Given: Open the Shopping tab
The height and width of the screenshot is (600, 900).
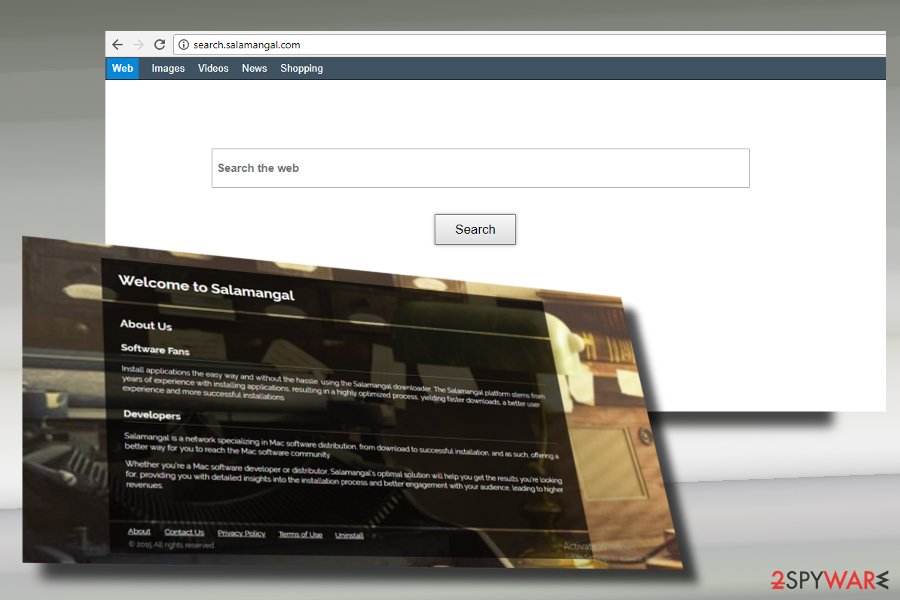Looking at the screenshot, I should point(301,68).
